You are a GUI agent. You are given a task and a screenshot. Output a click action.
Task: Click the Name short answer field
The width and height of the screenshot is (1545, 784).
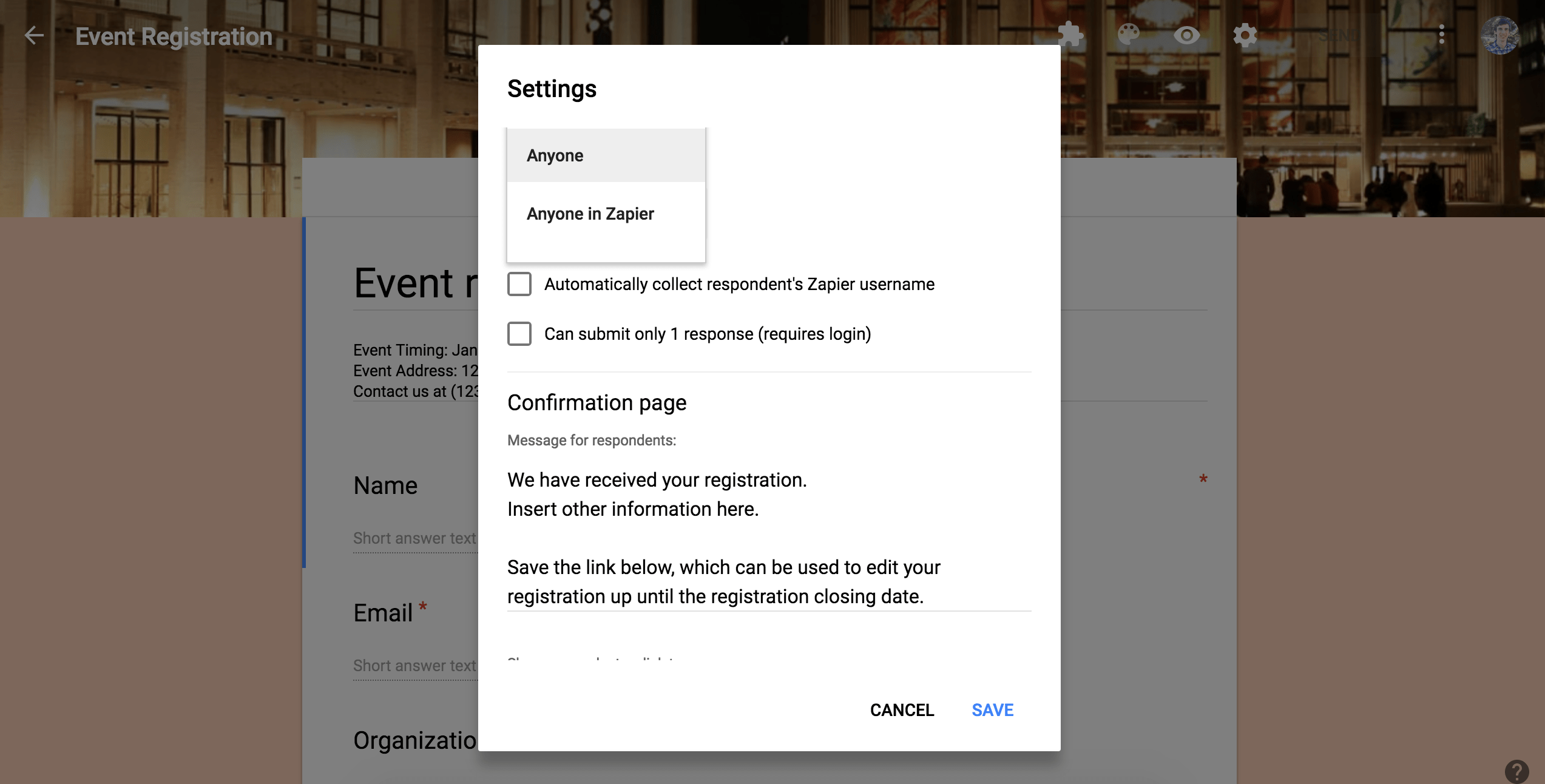click(415, 538)
